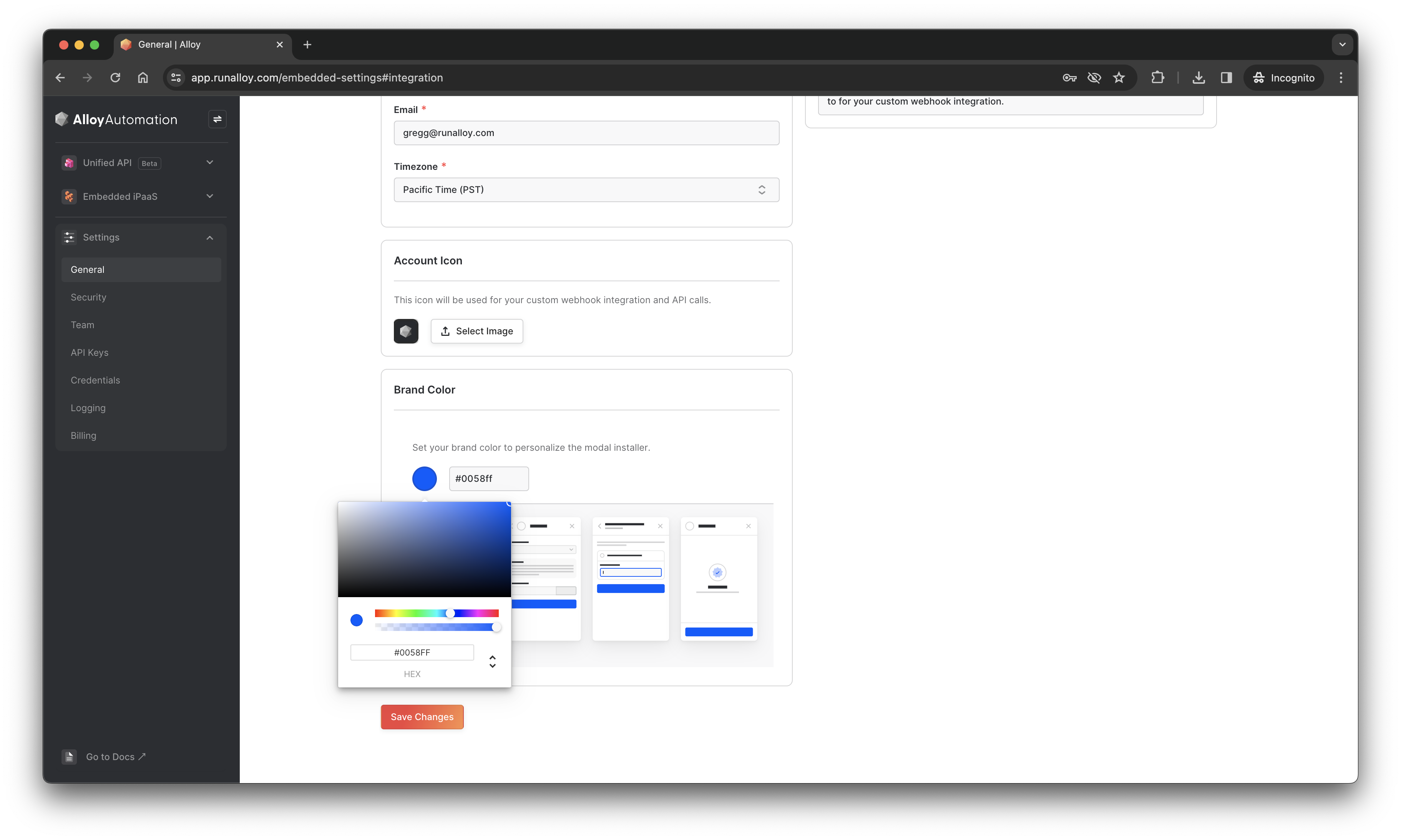Bookmark this page with the star icon
1401x840 pixels.
point(1119,78)
